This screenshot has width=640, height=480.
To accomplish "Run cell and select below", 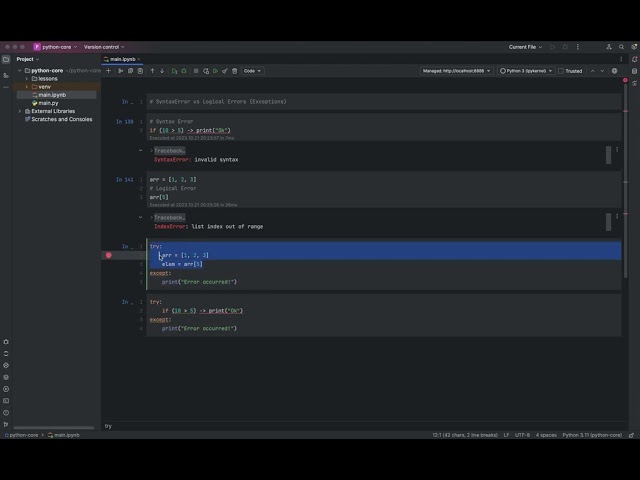I will coord(174,71).
